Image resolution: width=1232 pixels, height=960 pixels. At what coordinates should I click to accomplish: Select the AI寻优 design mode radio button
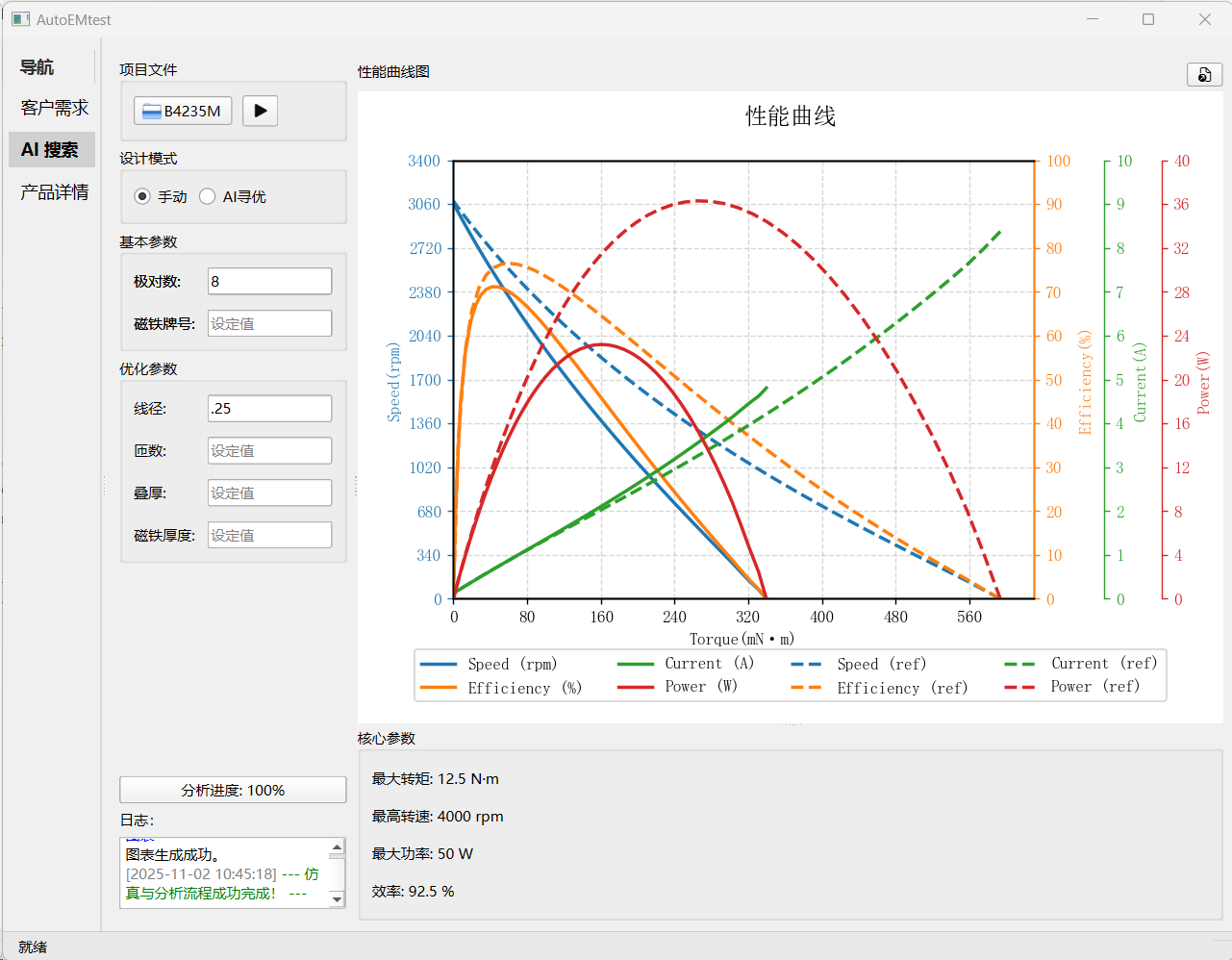[x=208, y=196]
